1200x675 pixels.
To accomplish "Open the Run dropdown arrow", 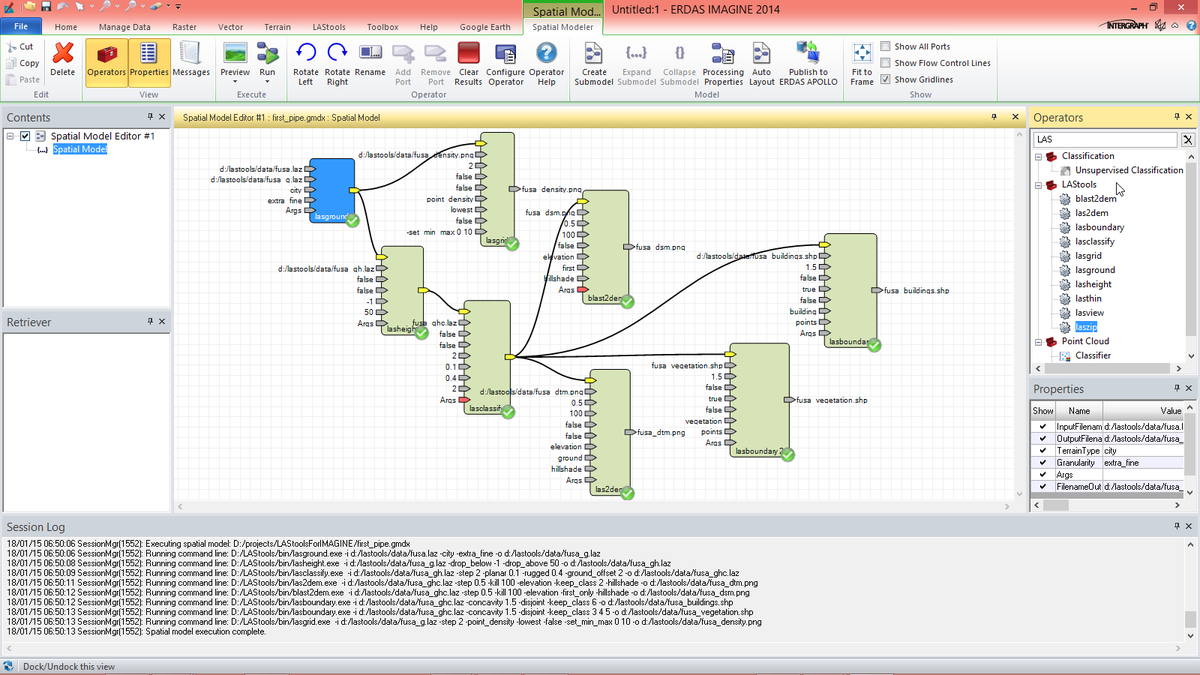I will pyautogui.click(x=267, y=82).
